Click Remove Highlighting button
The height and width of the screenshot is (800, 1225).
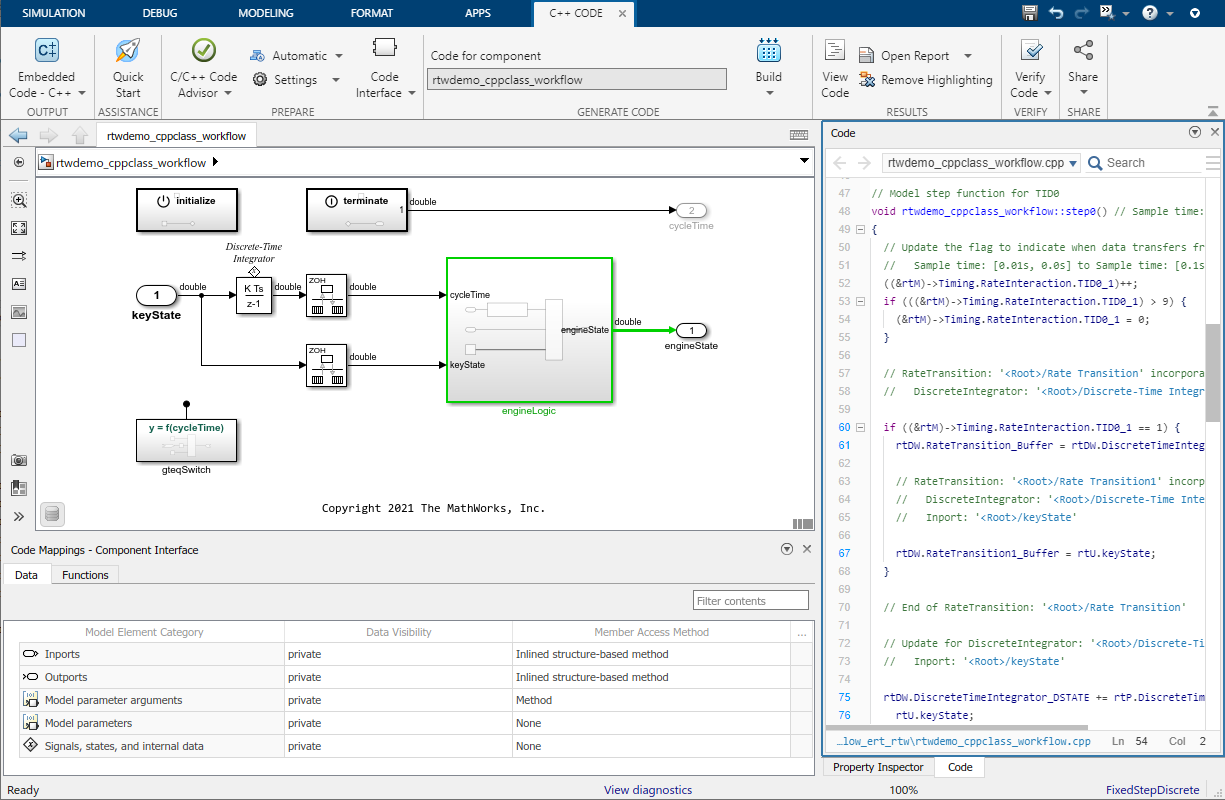[925, 80]
